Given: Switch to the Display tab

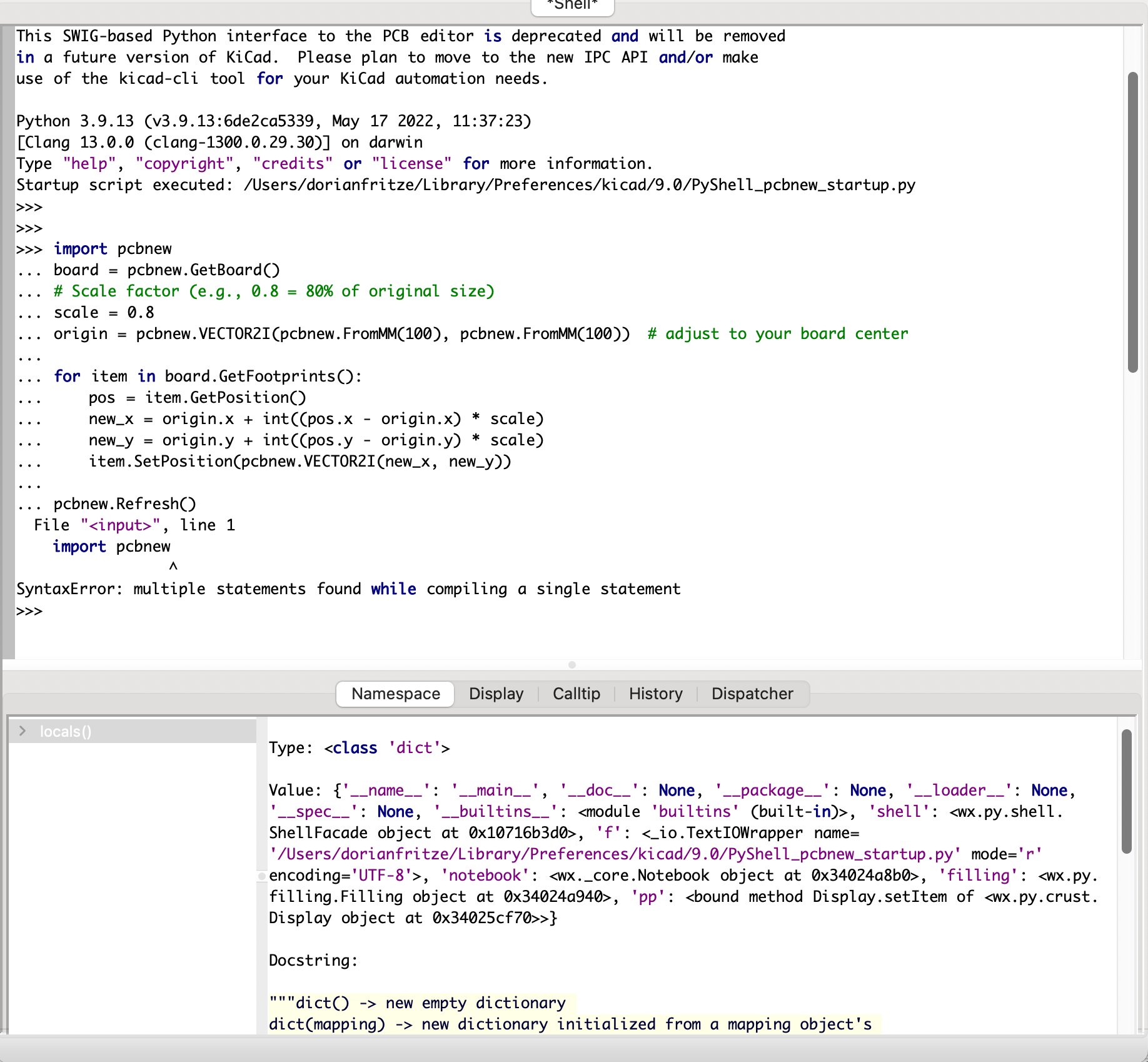Looking at the screenshot, I should 496,694.
